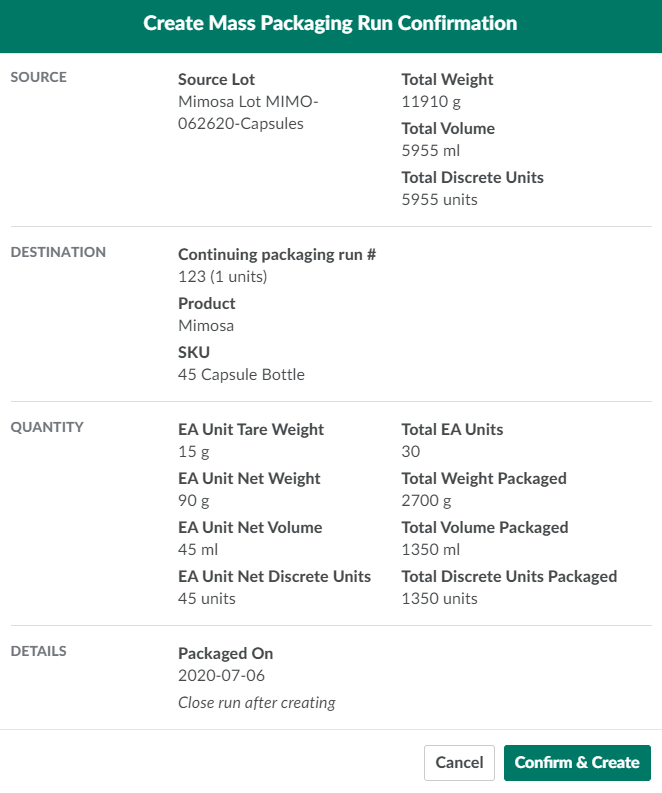Select the Source Lot name text

coord(248,113)
